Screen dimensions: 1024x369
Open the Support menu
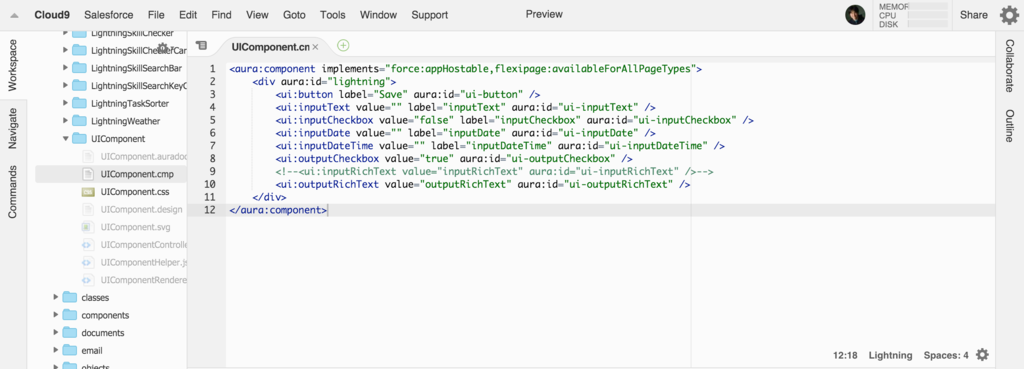coord(430,15)
